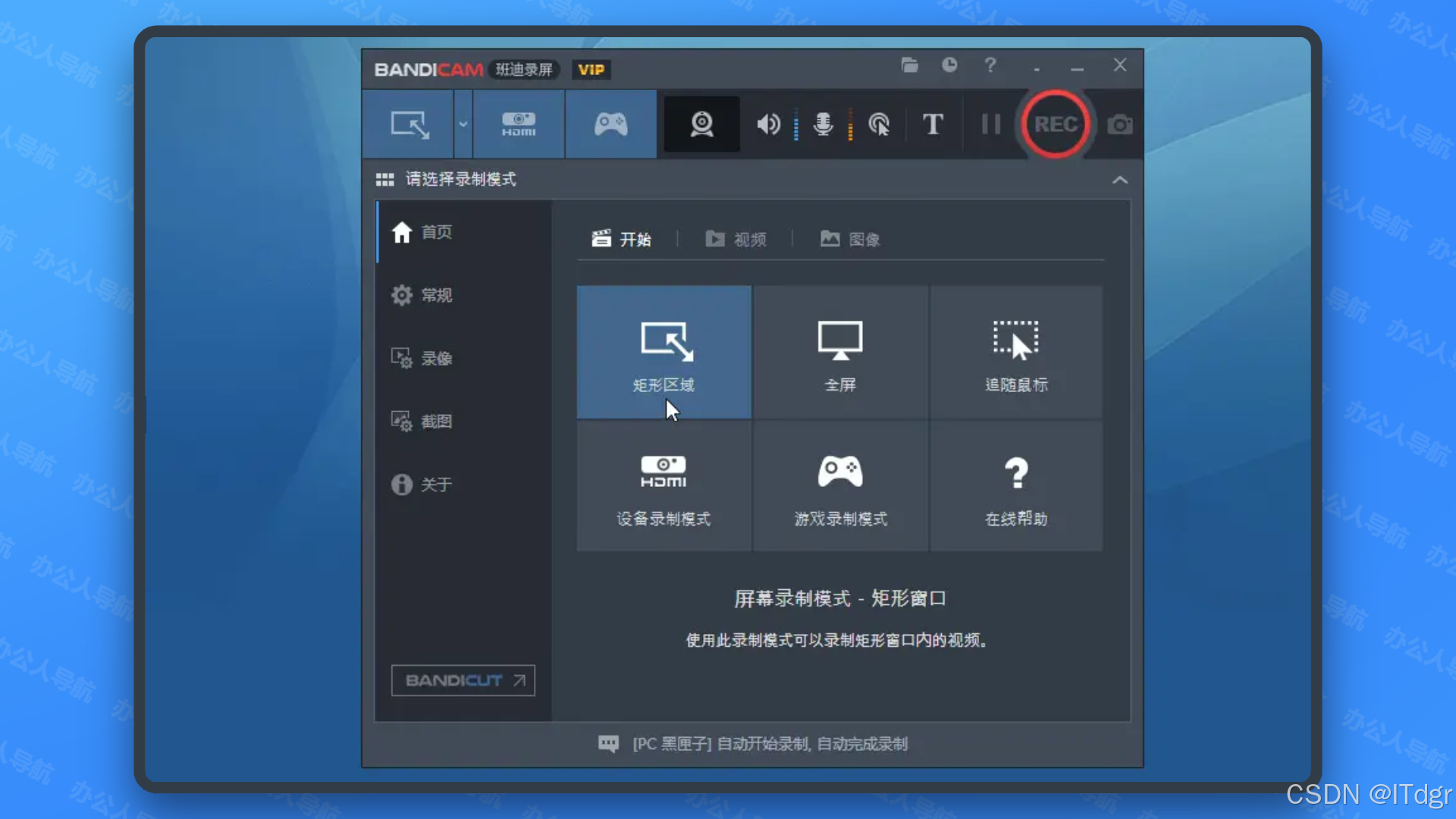Switch to 全屏 full-screen recording mode

coord(840,353)
